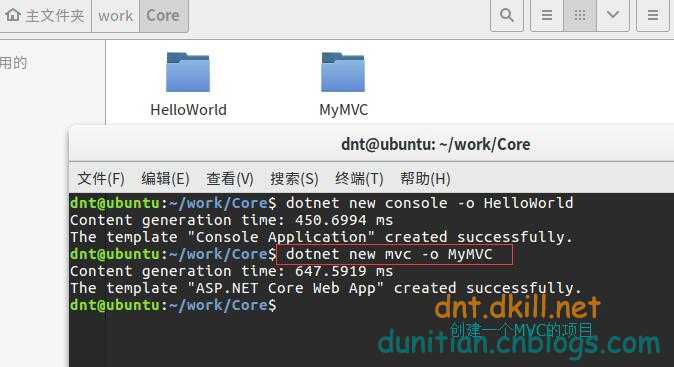Click the ASP.NET Core Web App line
This screenshot has width=674, height=367.
[325, 288]
